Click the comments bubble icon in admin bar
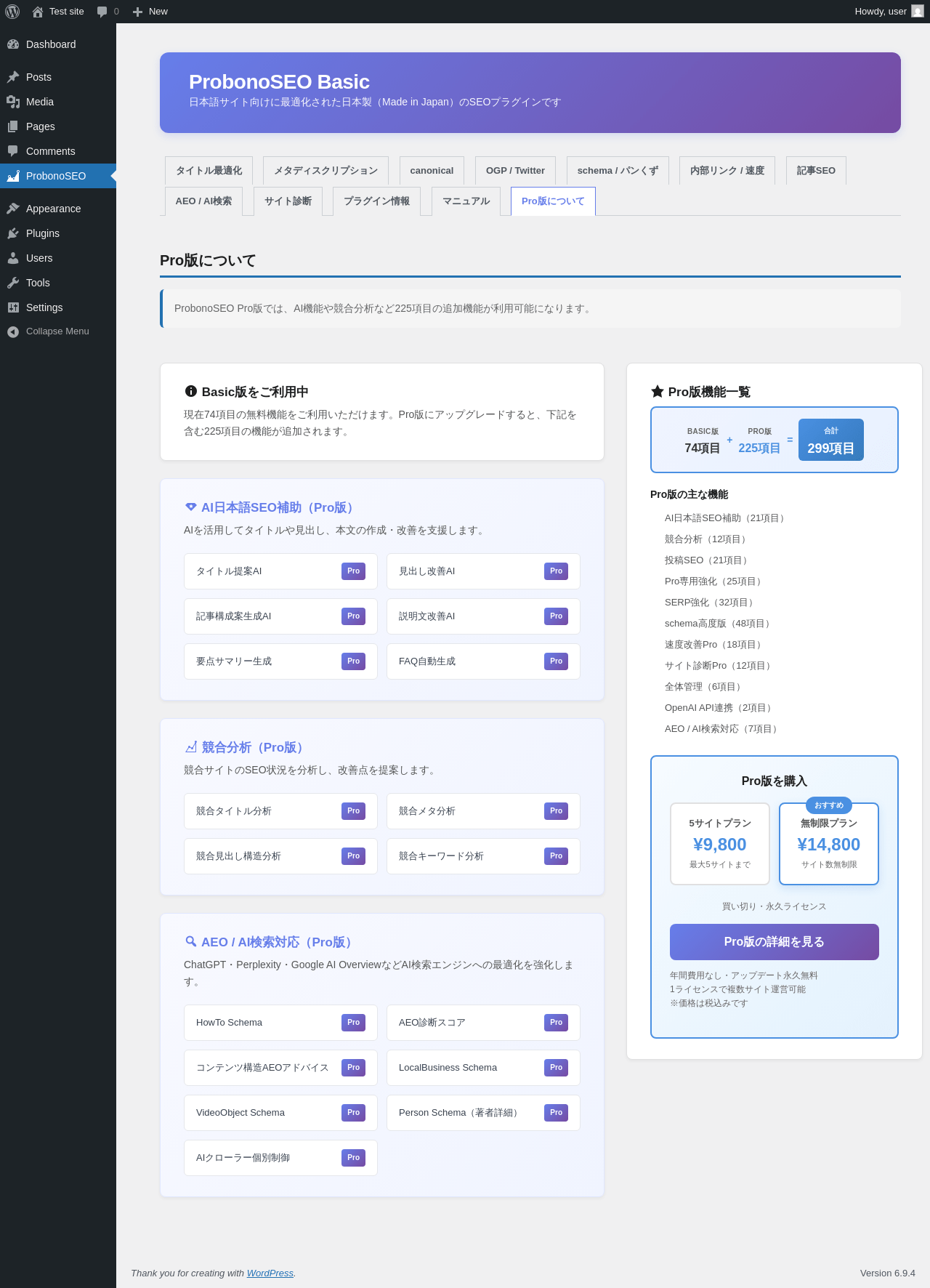Viewport: 930px width, 1288px height. 102,12
